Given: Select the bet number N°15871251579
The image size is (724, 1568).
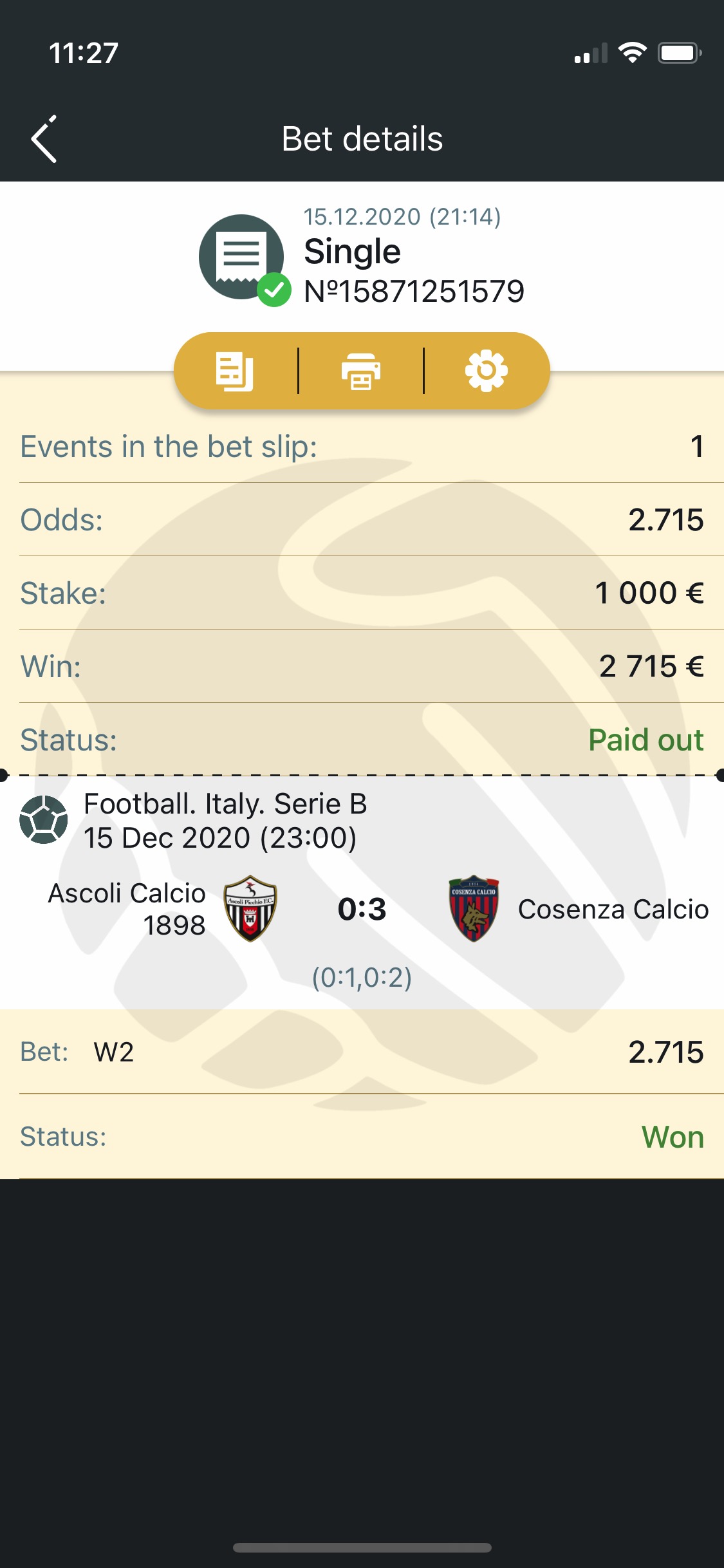Looking at the screenshot, I should pyautogui.click(x=414, y=292).
